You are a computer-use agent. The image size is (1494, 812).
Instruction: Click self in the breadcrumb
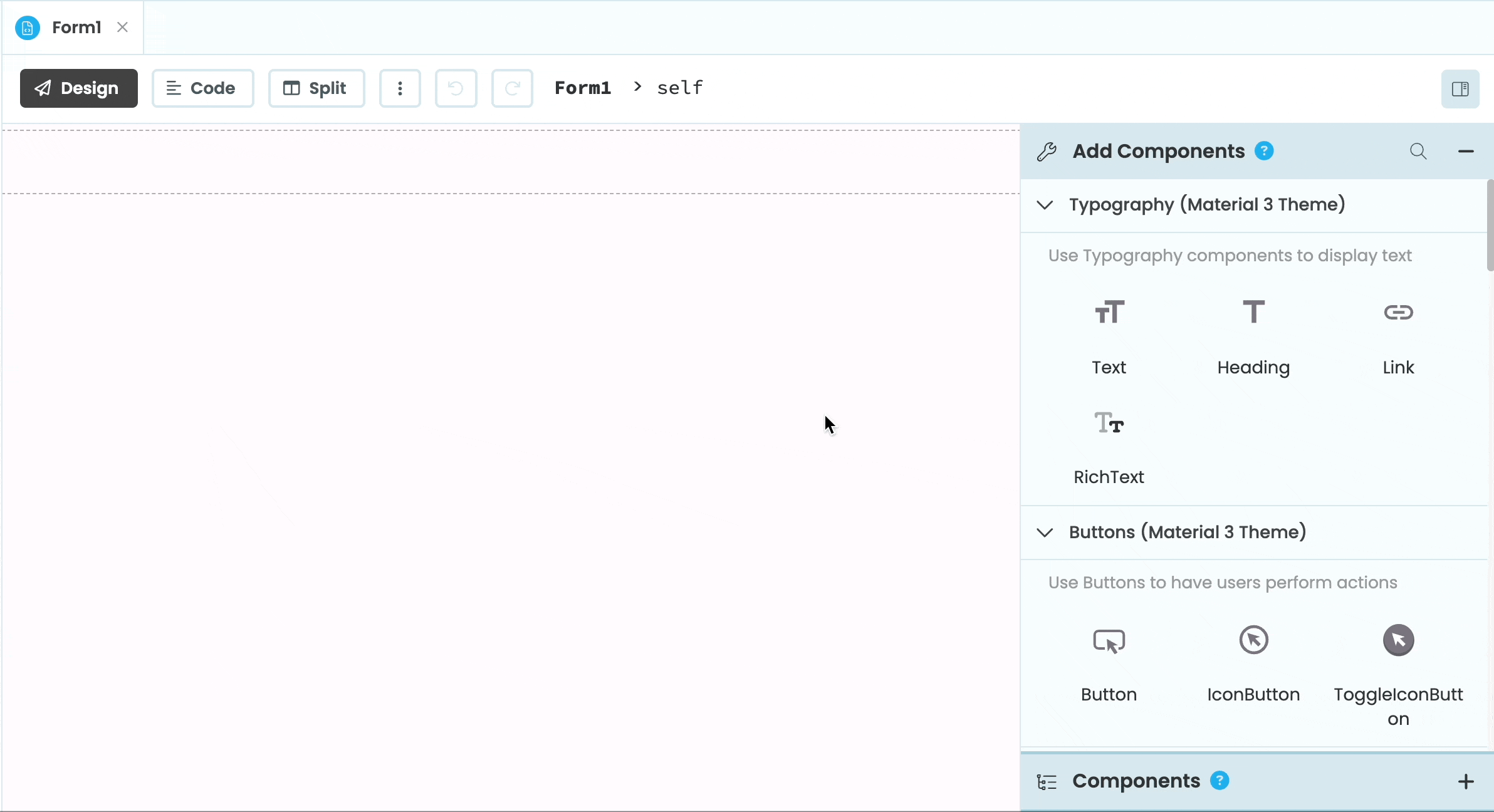click(x=680, y=88)
